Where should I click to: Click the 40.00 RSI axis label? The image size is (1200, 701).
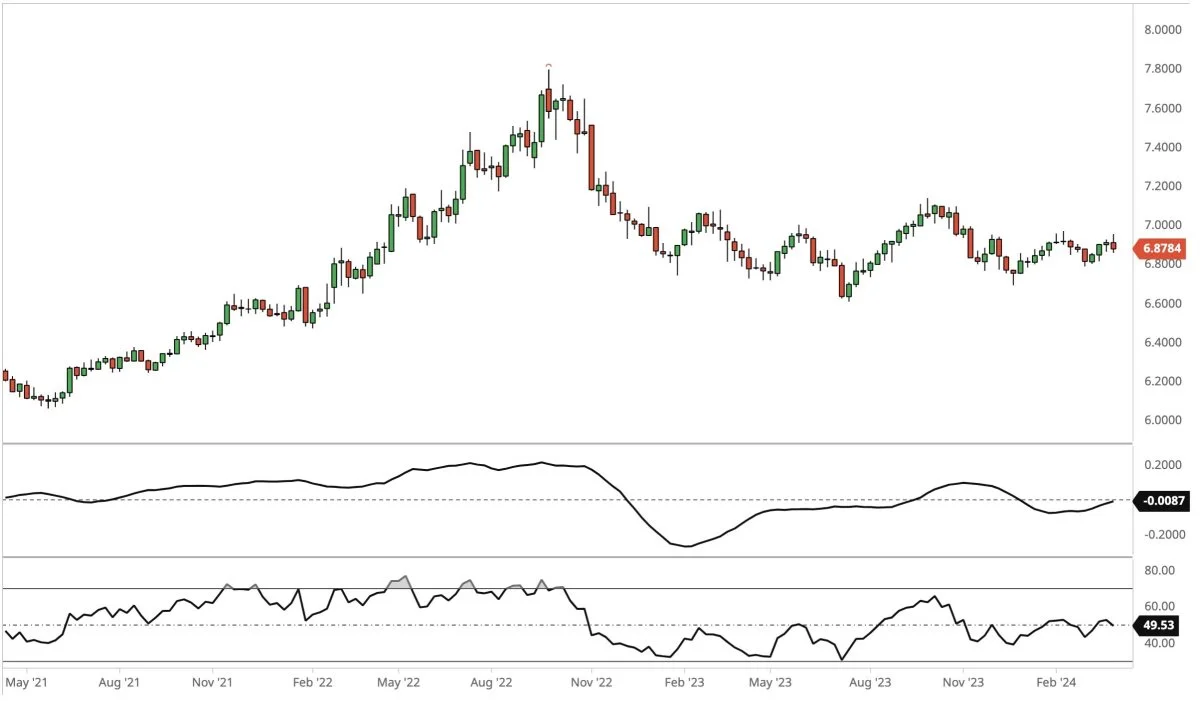[x=1160, y=644]
